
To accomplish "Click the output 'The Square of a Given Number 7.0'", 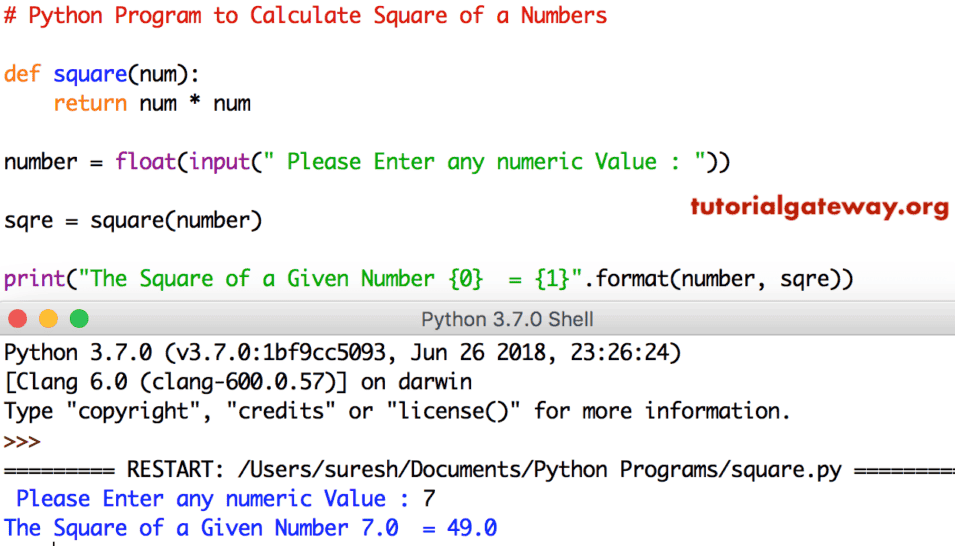I will 201,528.
